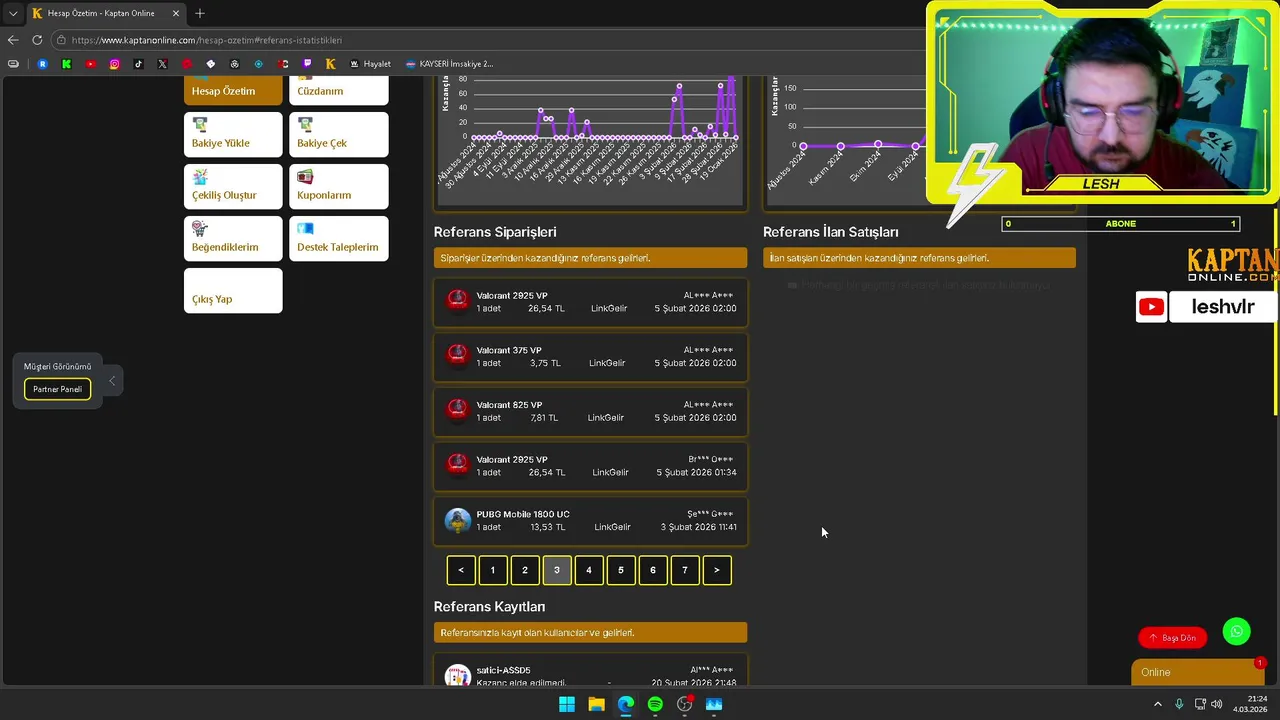Click the Valorant 375 VP order icon
This screenshot has height=720, width=1280.
coord(457,356)
